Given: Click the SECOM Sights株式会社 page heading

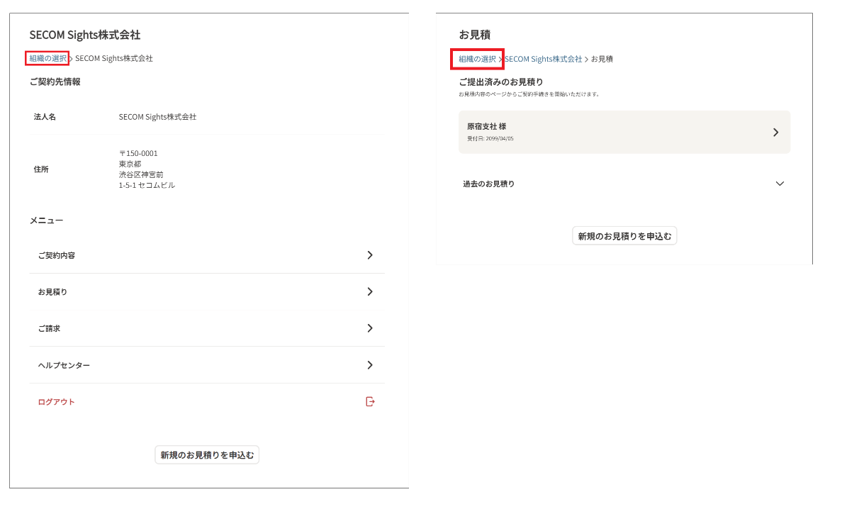Looking at the screenshot, I should [85, 35].
